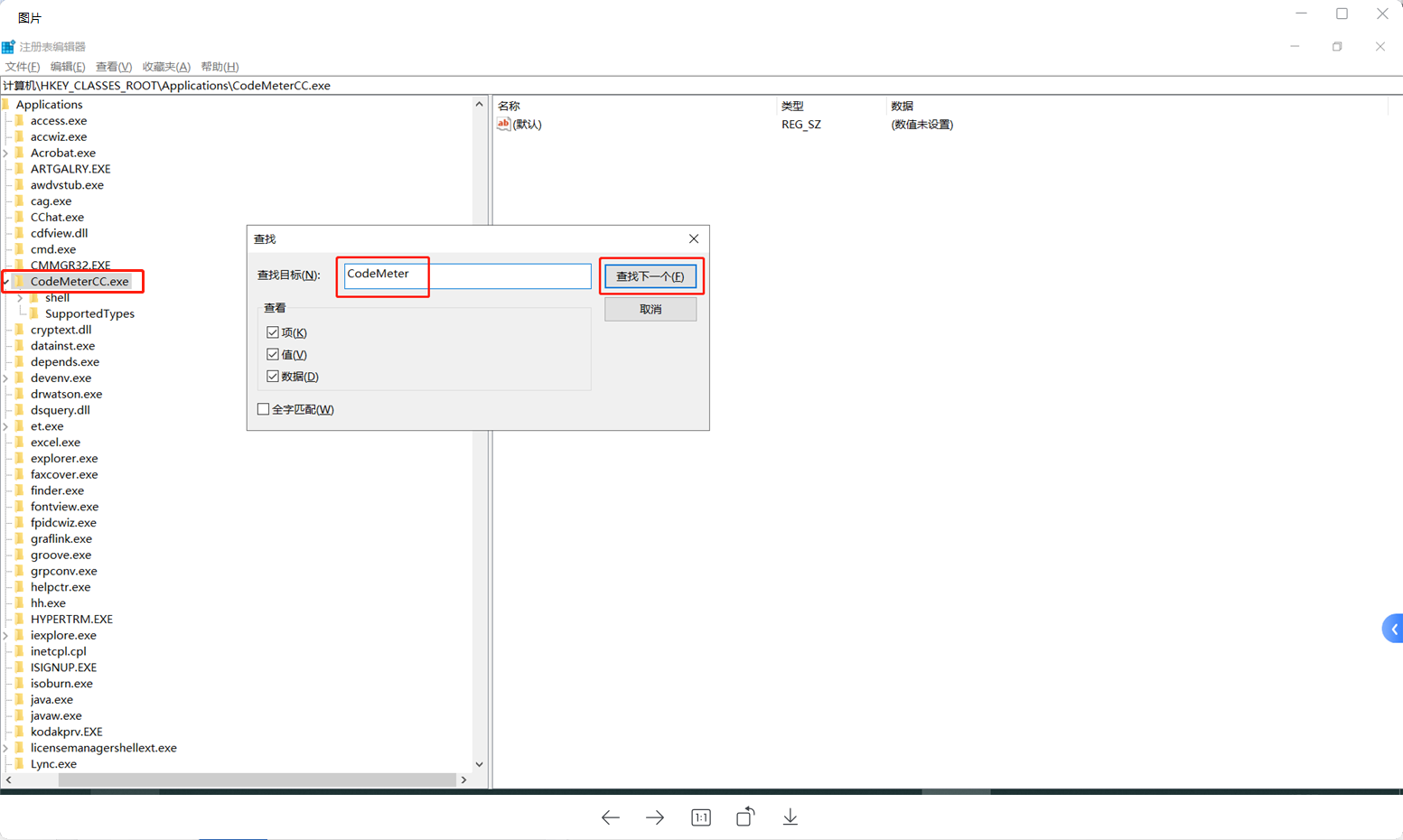Image resolution: width=1403 pixels, height=840 pixels.
Task: Click folder icon beside cmd.exe
Action: coord(20,249)
